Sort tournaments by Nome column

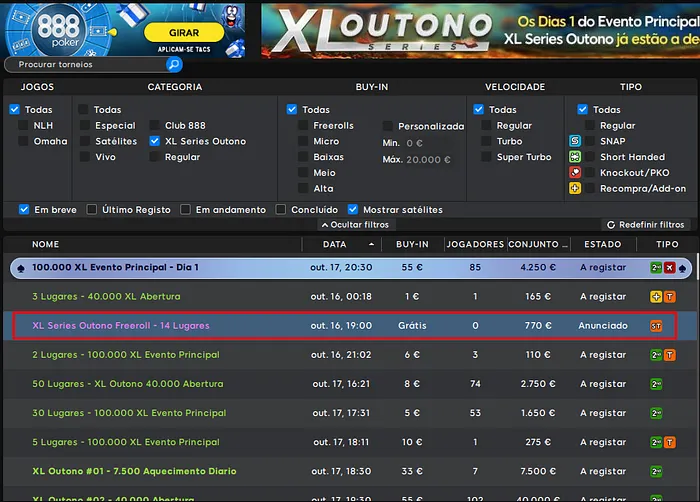[x=46, y=244]
